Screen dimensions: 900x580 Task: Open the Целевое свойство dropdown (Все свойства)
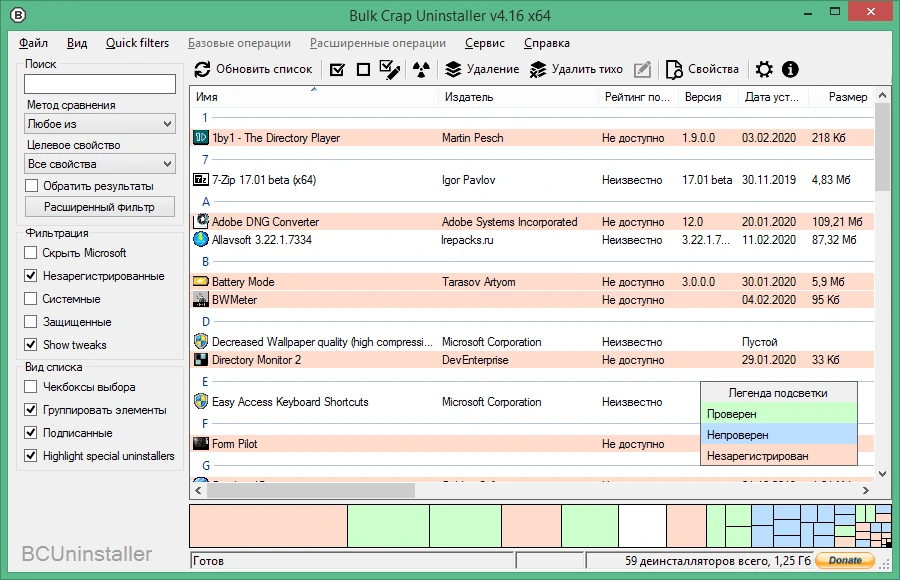click(100, 164)
